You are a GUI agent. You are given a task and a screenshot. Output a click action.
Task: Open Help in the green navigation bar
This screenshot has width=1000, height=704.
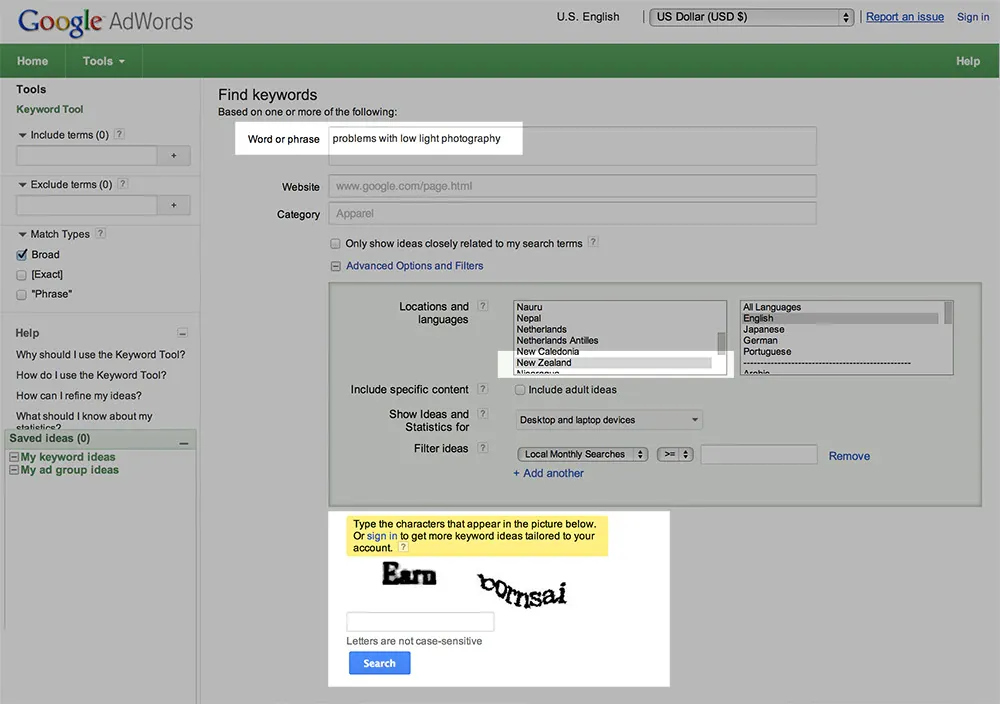[967, 61]
